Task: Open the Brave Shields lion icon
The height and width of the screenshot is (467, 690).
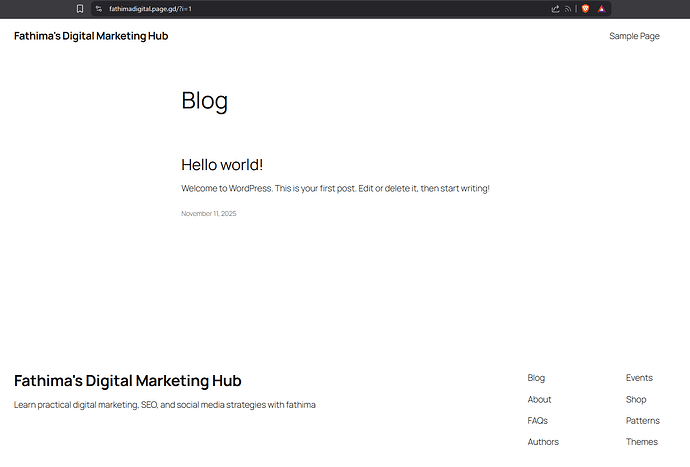Action: tap(586, 8)
